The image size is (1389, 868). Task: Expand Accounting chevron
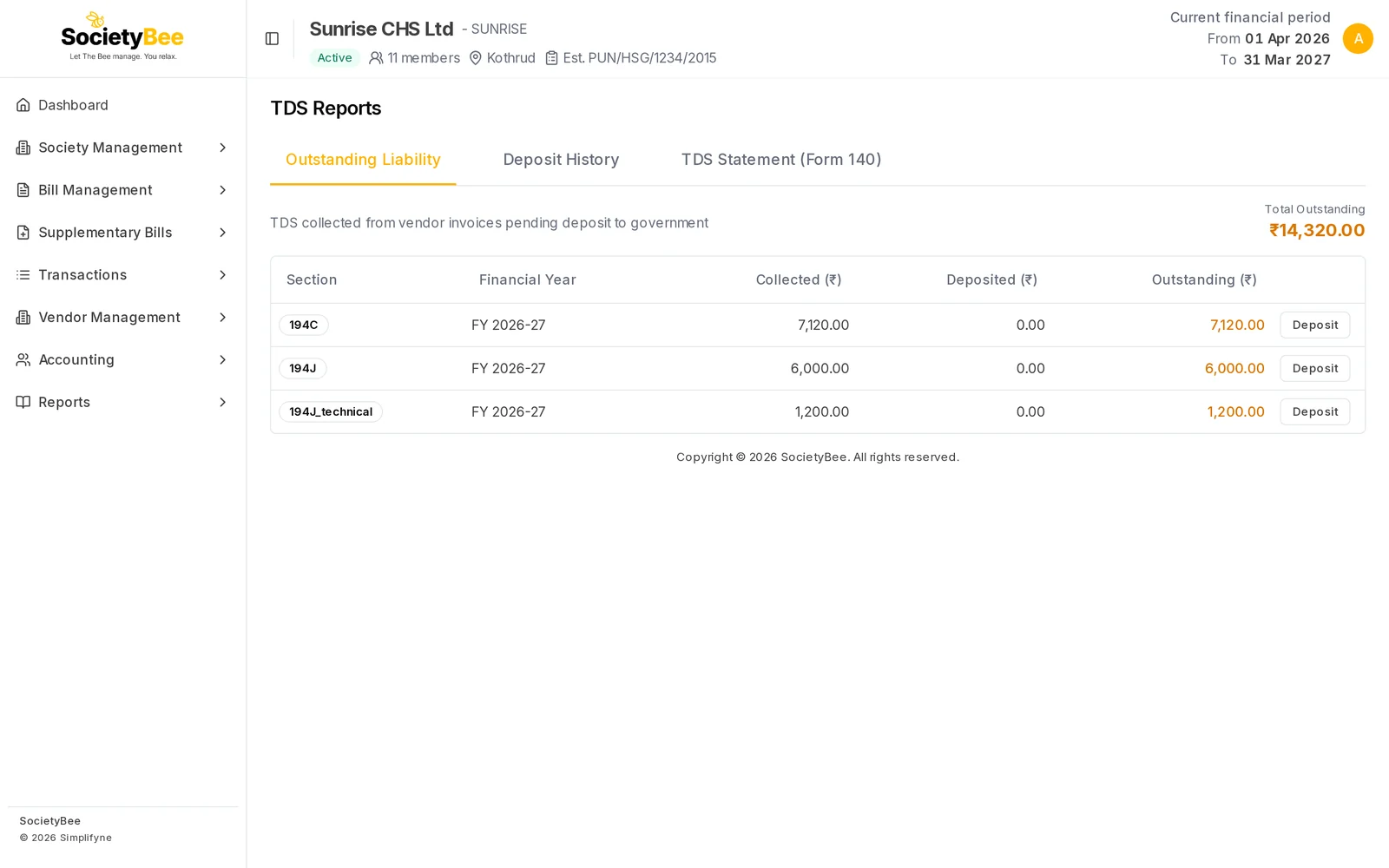coord(223,359)
